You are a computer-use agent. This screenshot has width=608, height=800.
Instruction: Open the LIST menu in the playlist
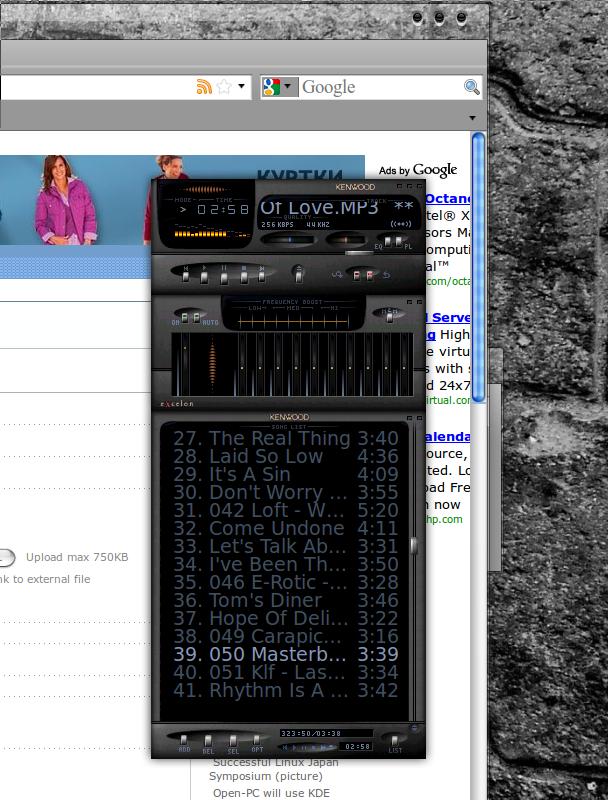pos(394,743)
